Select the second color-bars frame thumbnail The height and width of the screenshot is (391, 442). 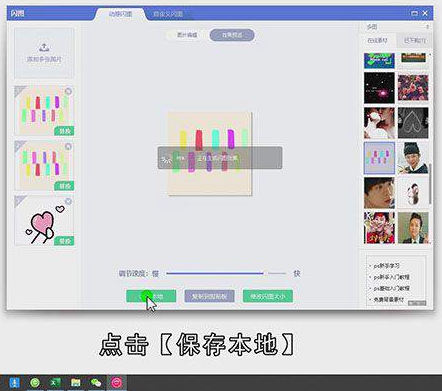44,165
